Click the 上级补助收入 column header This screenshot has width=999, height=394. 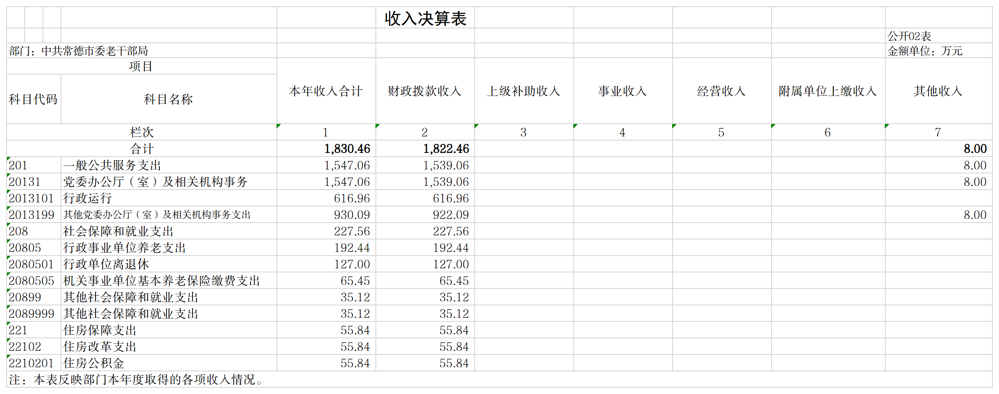(524, 91)
